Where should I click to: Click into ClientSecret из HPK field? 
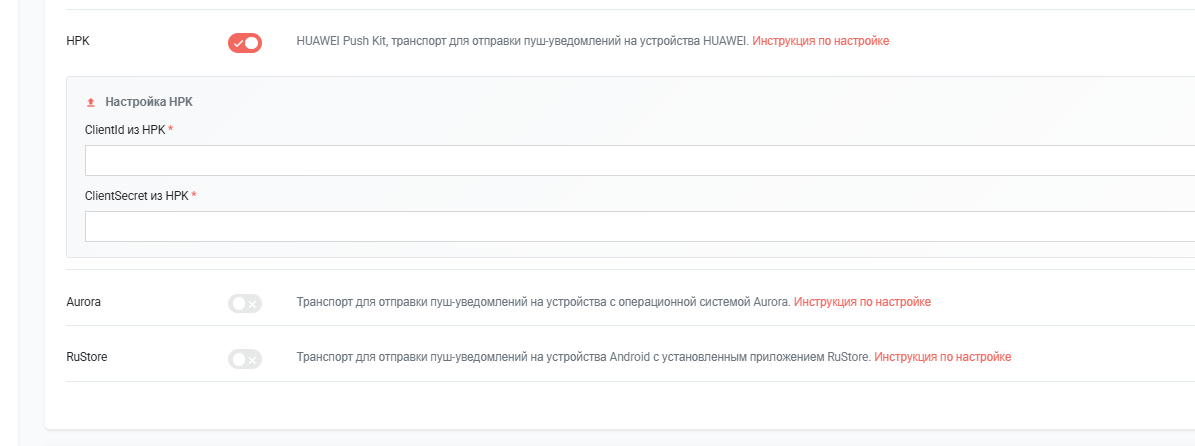point(640,227)
